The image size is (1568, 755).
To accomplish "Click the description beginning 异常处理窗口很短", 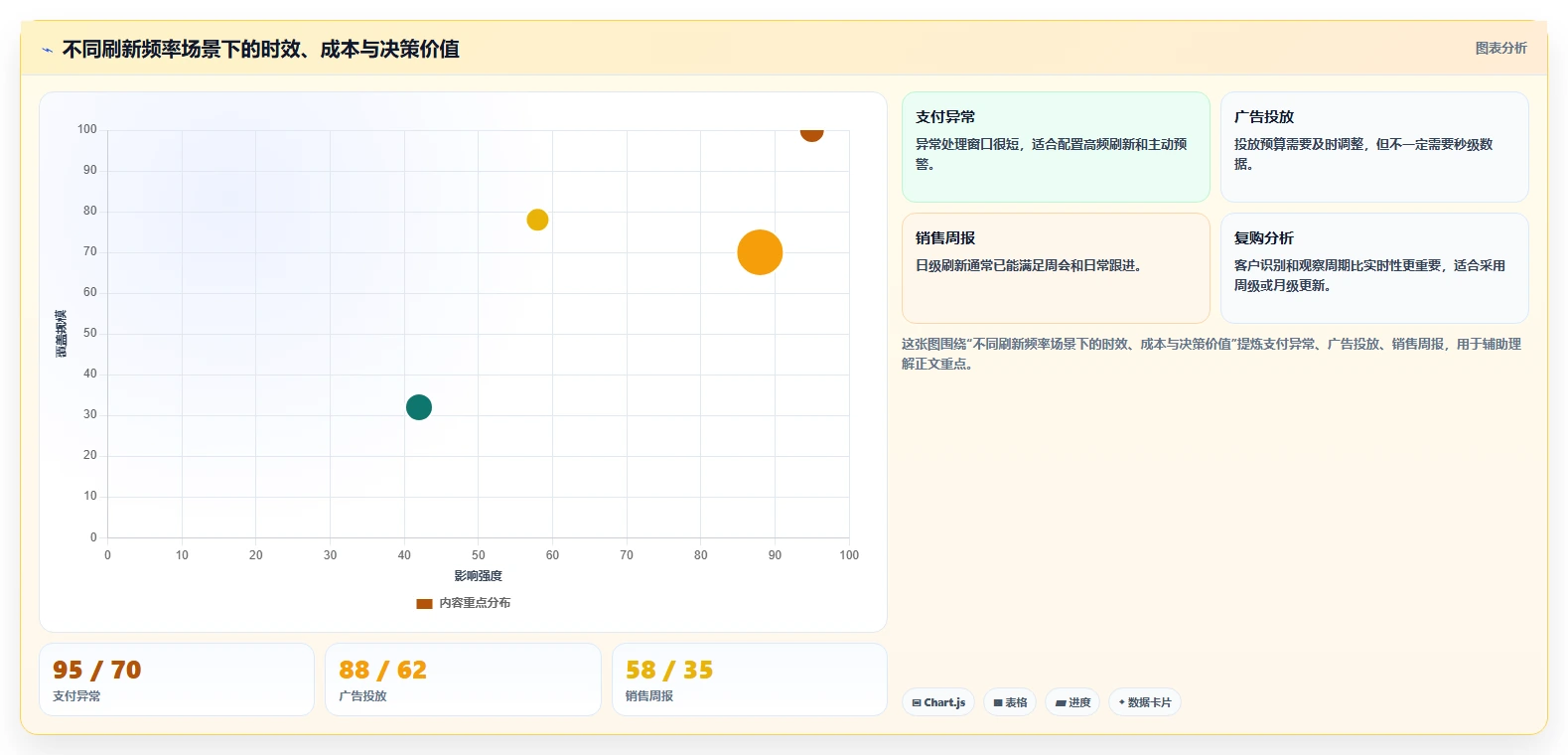I will click(x=1052, y=154).
